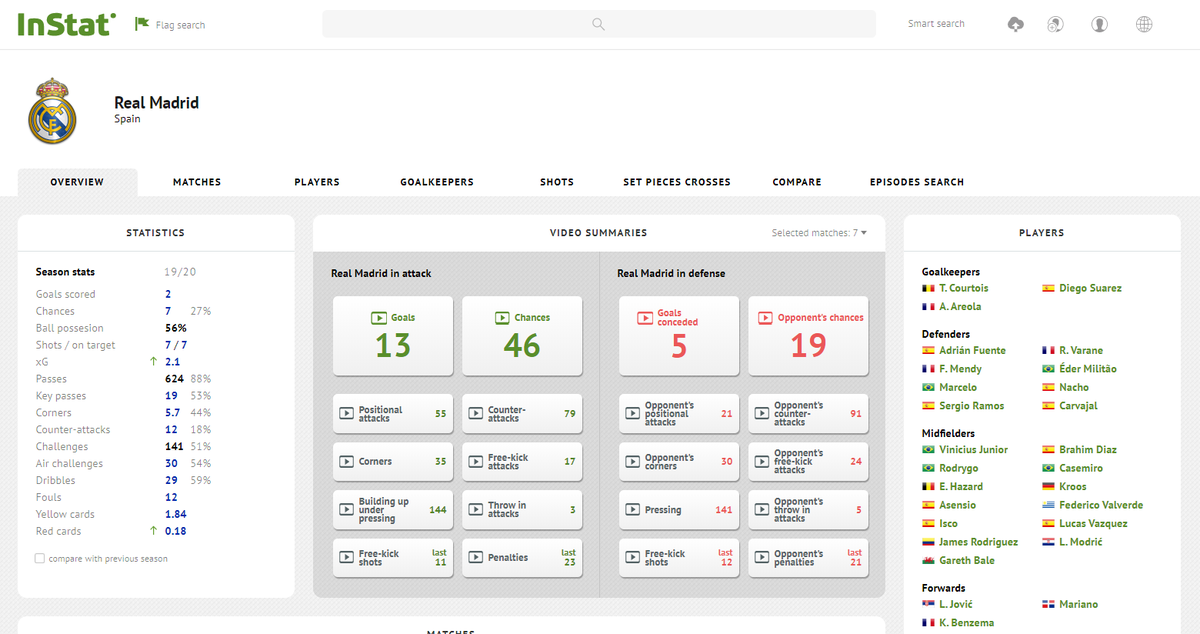
Task: Play Opponent's free-kick attacks videos
Action: pyautogui.click(x=808, y=462)
